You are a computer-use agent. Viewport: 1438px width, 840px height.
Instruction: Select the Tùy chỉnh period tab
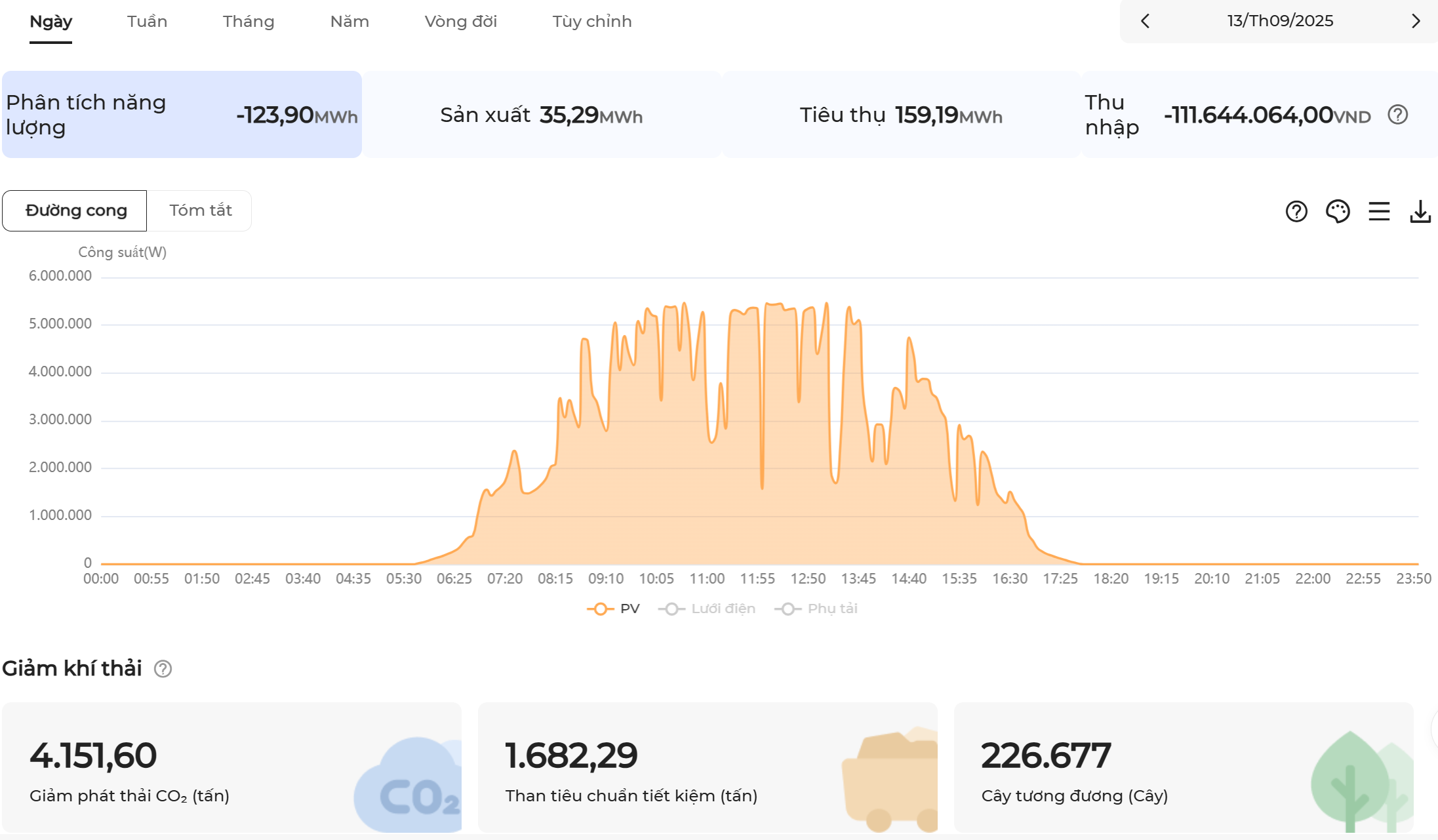[591, 22]
